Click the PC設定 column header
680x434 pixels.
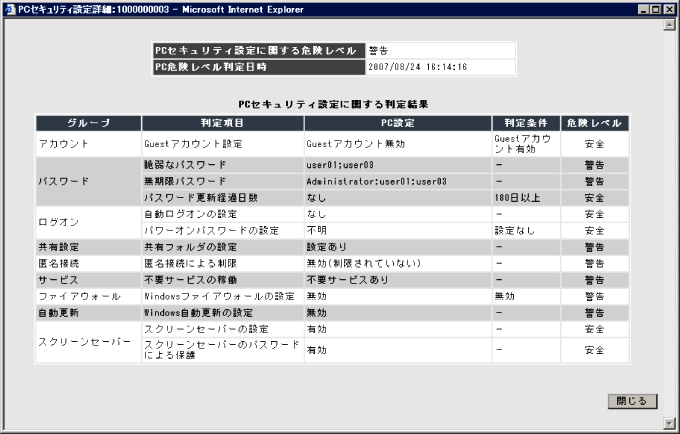398,123
